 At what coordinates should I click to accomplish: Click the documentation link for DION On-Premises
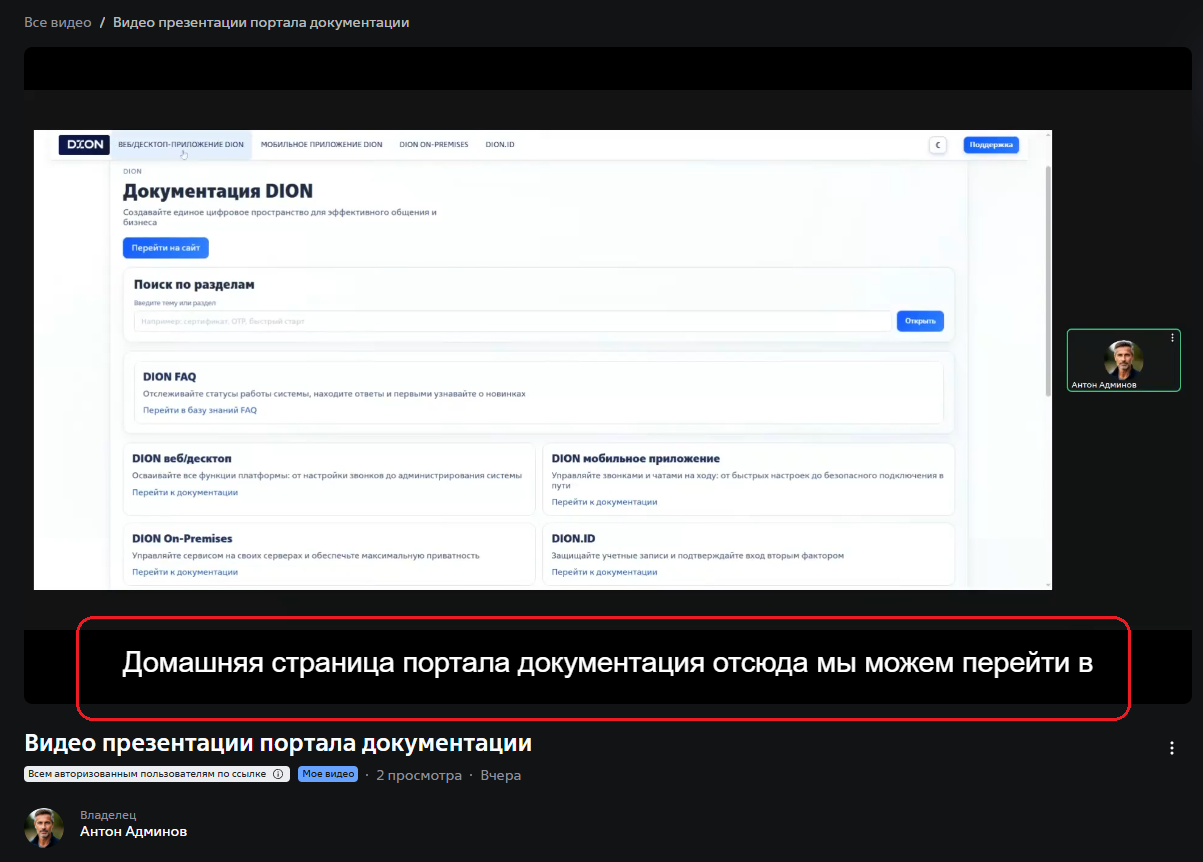pyautogui.click(x=185, y=571)
